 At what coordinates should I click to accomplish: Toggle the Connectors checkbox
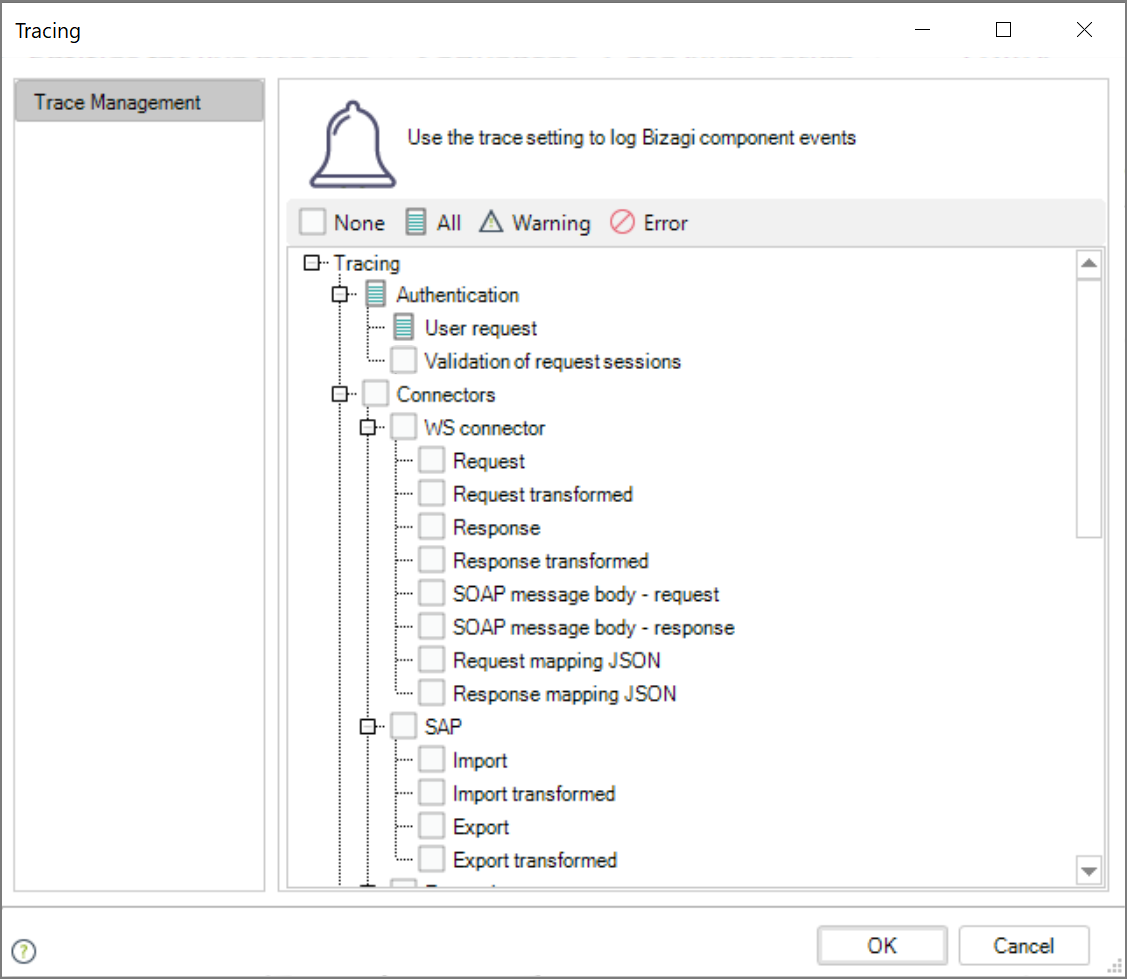point(375,393)
